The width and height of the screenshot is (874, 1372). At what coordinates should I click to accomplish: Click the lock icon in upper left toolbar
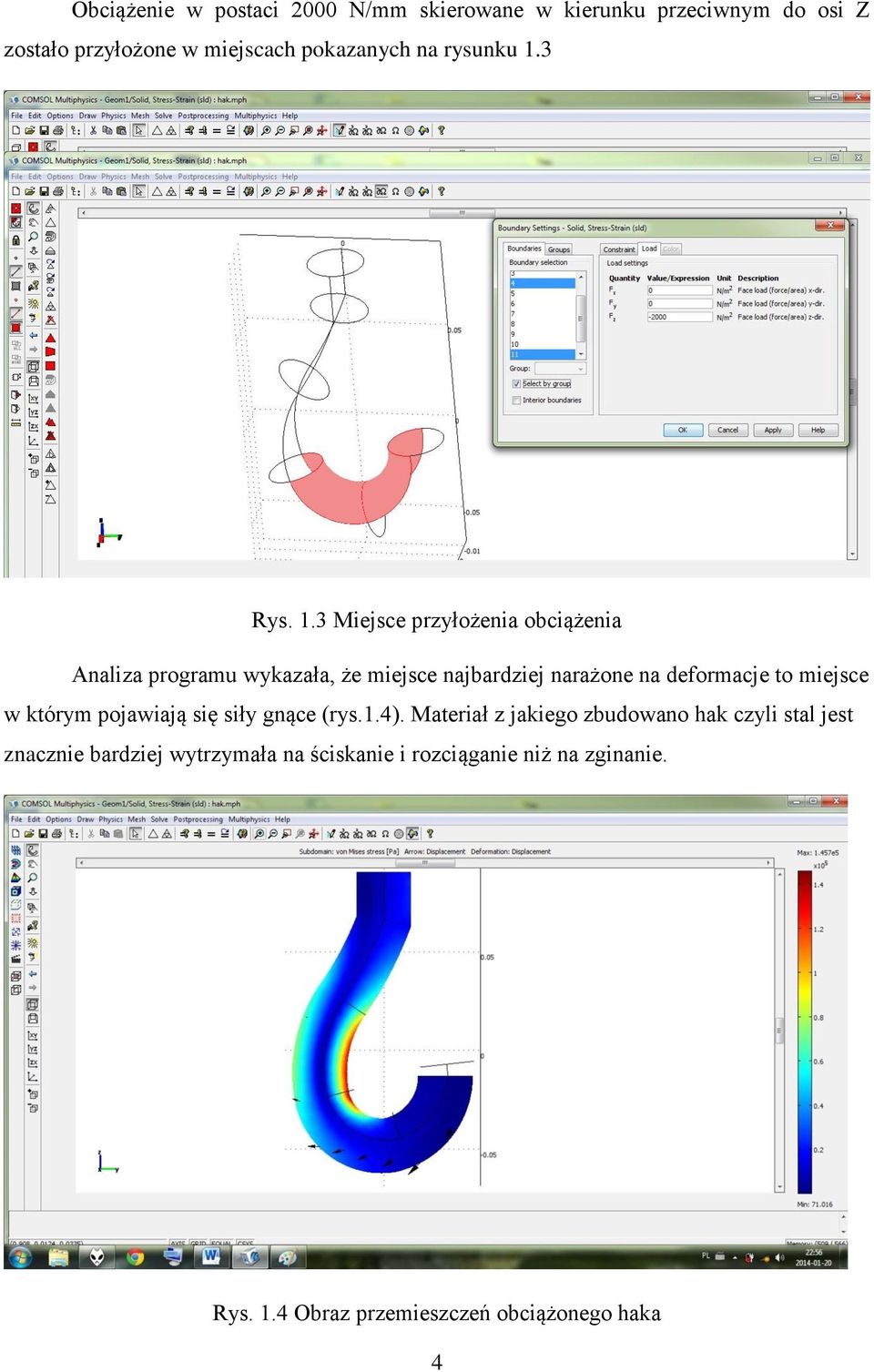(x=15, y=240)
